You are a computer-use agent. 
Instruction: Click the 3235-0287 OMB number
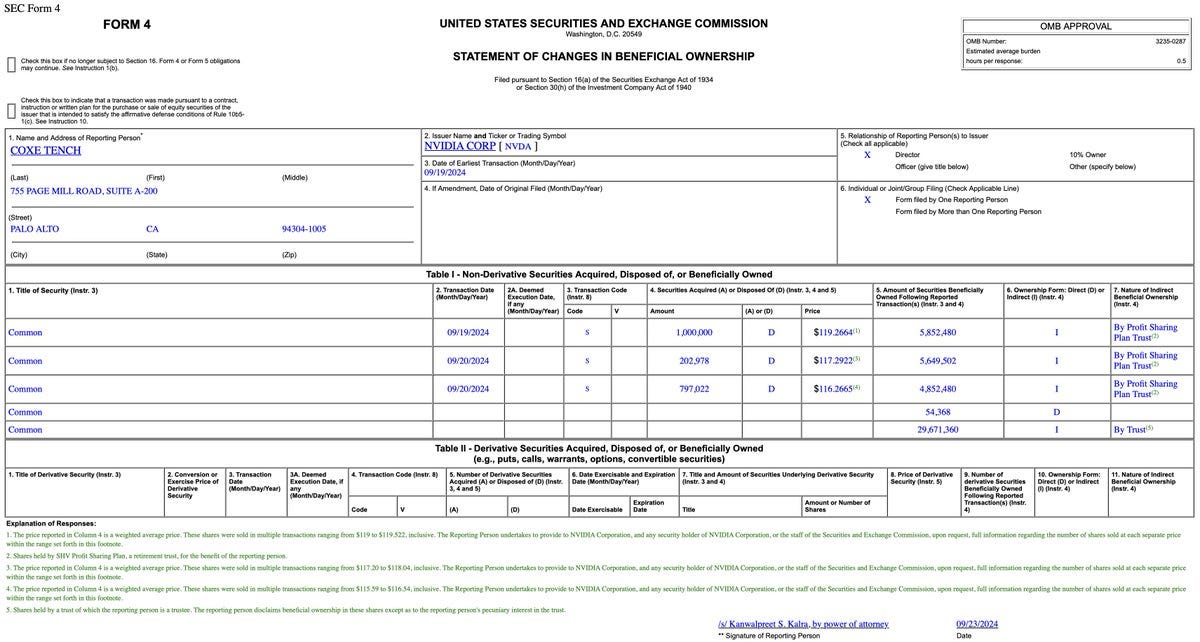point(1170,41)
